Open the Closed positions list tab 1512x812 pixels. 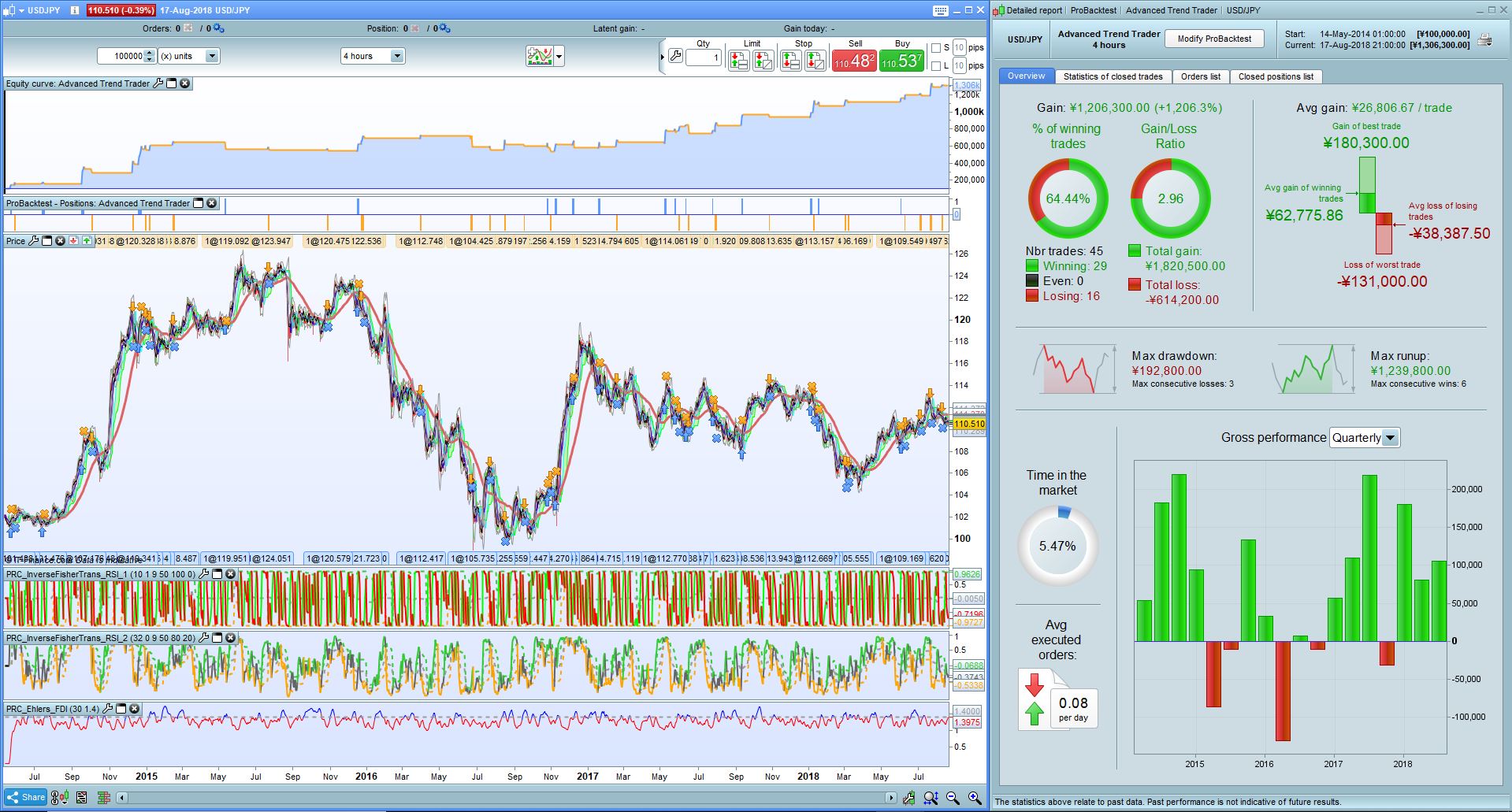click(x=1276, y=76)
